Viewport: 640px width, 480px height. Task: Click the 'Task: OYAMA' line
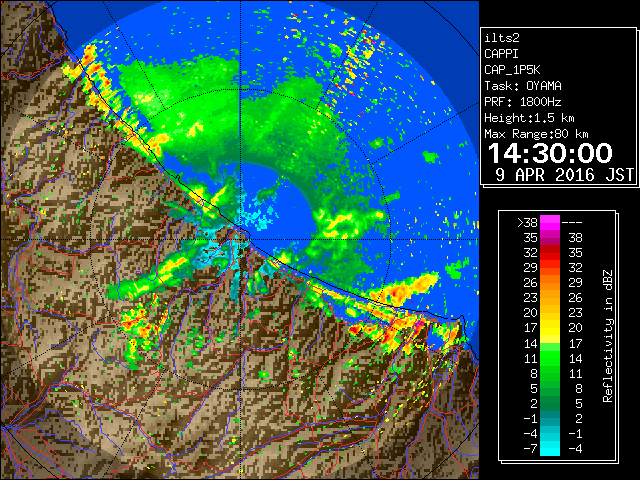coord(523,86)
